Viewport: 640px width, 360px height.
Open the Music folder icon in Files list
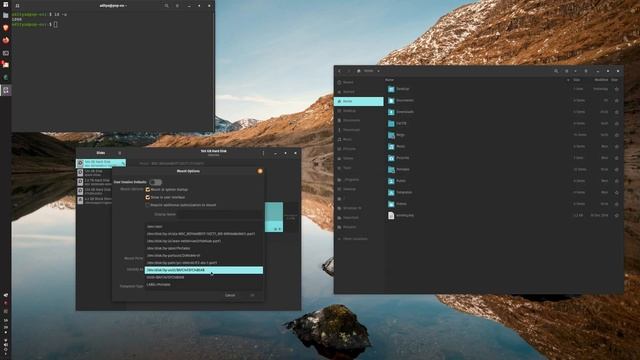[391, 146]
